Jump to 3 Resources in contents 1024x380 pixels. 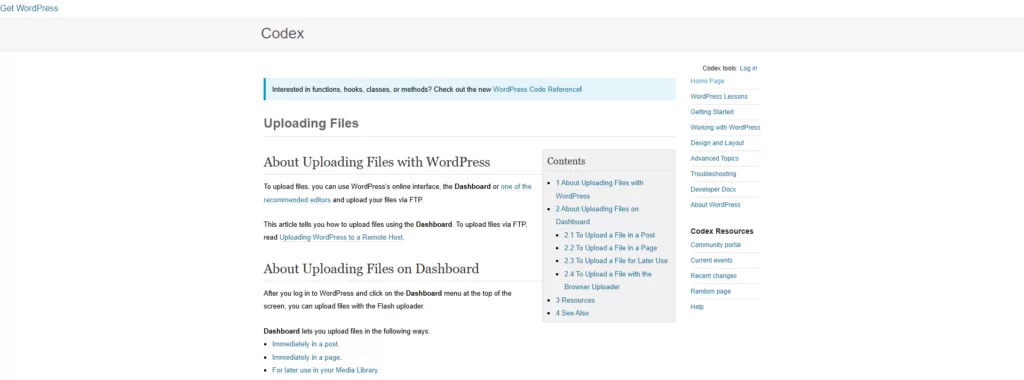coord(575,300)
